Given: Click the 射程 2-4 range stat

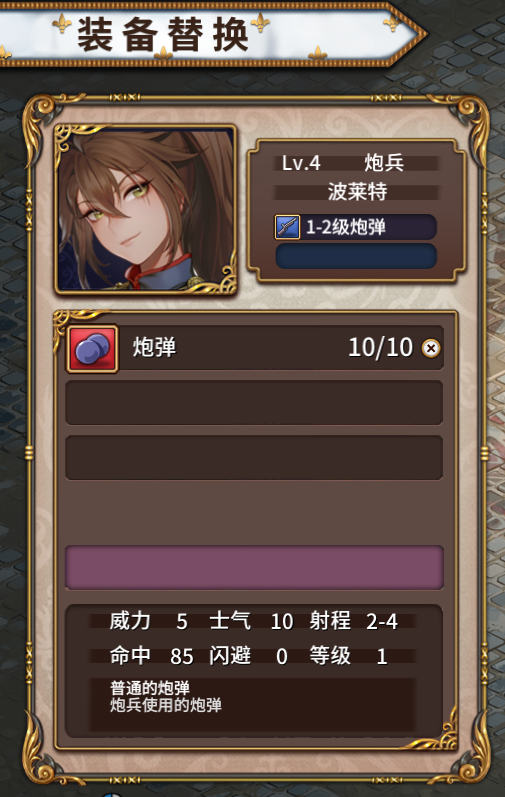Looking at the screenshot, I should 354,621.
